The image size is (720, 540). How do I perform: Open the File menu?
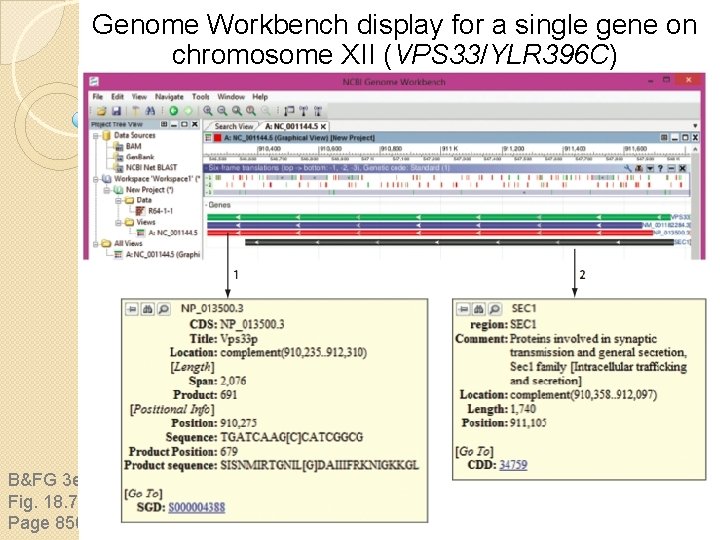(x=97, y=97)
